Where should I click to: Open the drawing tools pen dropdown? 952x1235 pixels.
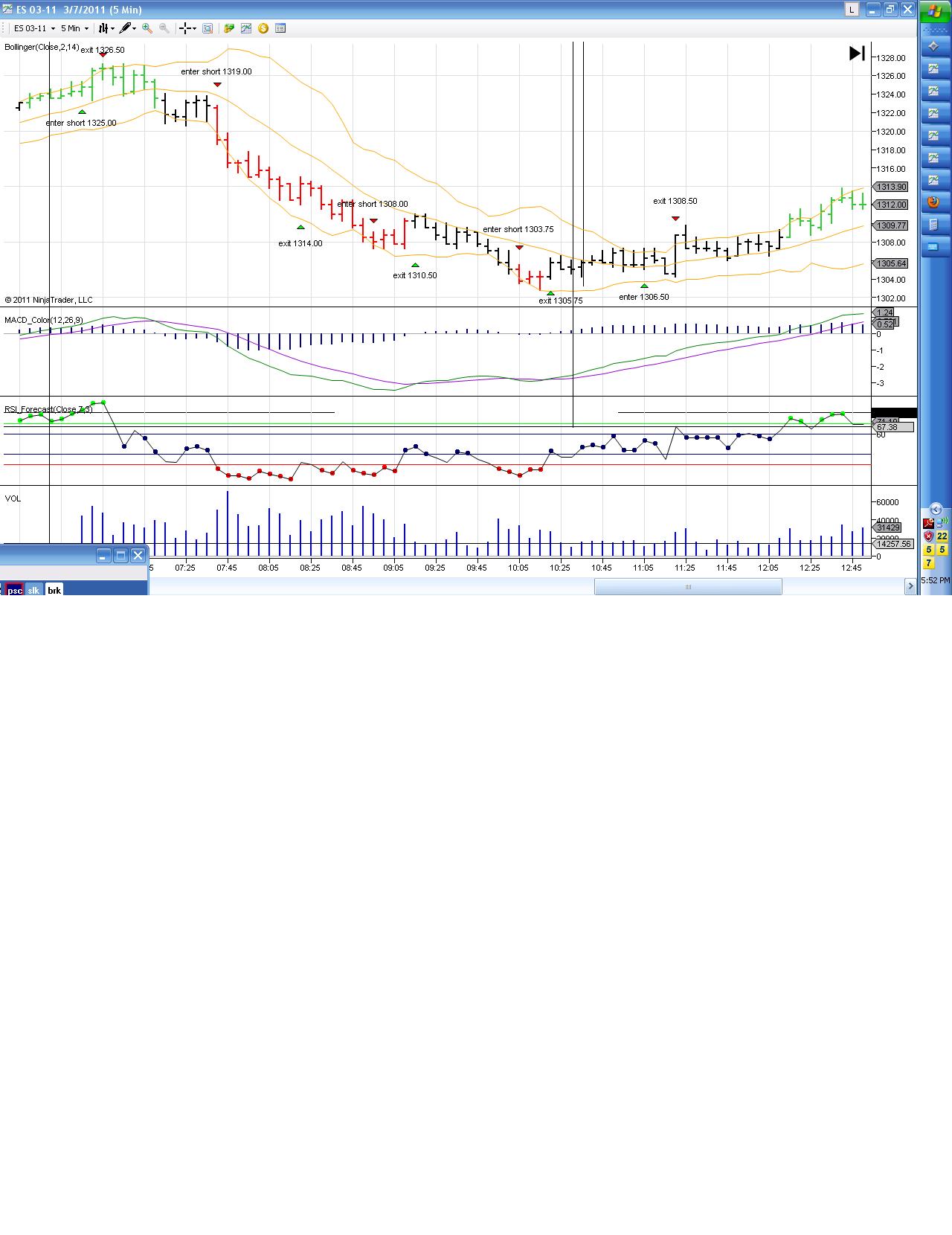click(x=128, y=28)
